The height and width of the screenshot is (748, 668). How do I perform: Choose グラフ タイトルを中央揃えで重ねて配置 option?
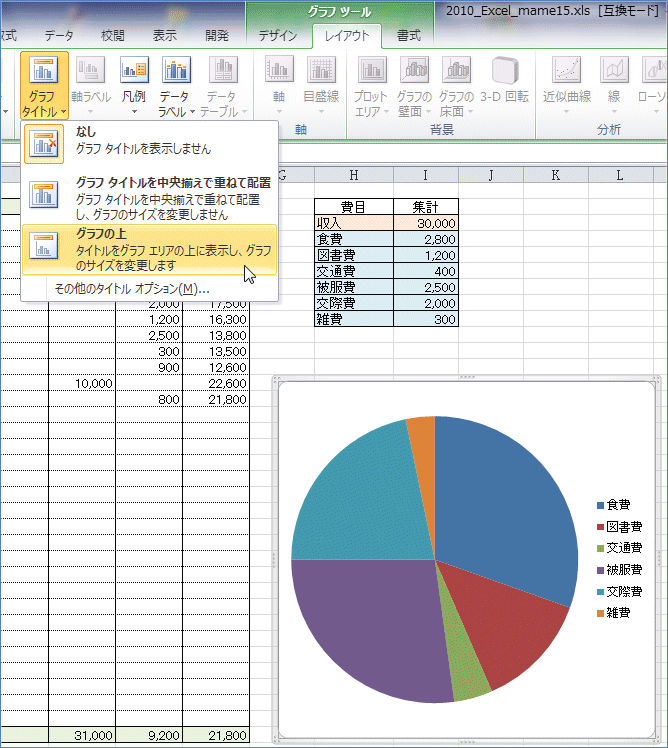coord(149,198)
